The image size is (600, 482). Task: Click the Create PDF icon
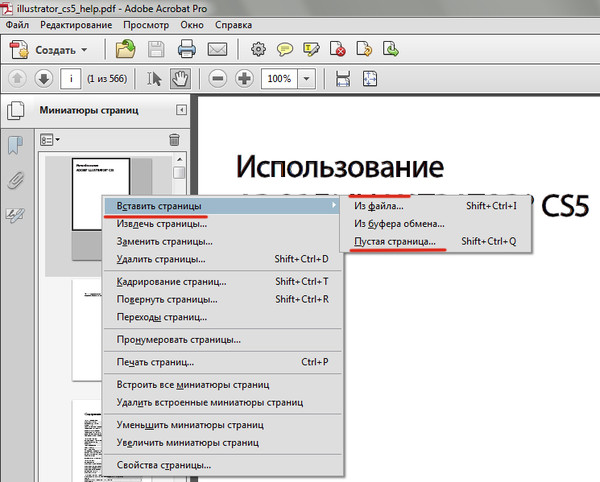tap(19, 49)
